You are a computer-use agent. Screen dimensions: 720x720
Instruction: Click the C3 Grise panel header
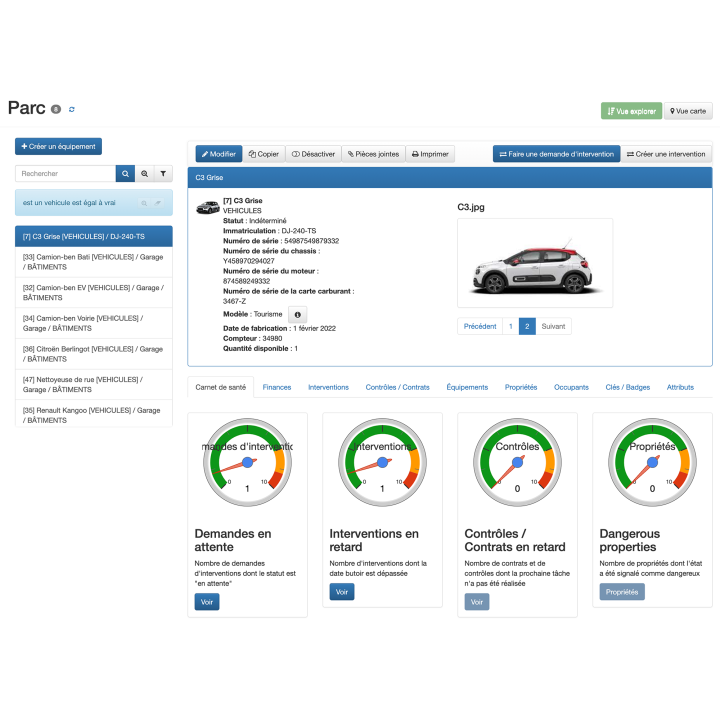tap(450, 178)
